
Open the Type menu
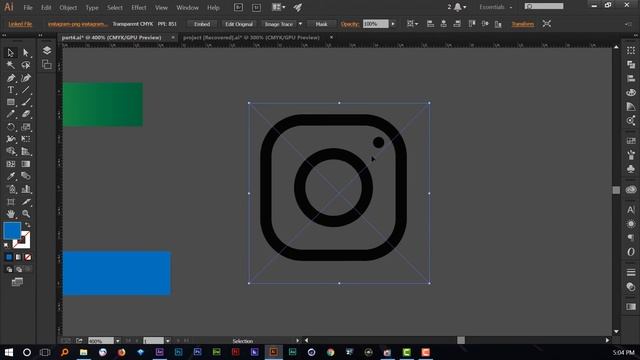tap(92, 7)
